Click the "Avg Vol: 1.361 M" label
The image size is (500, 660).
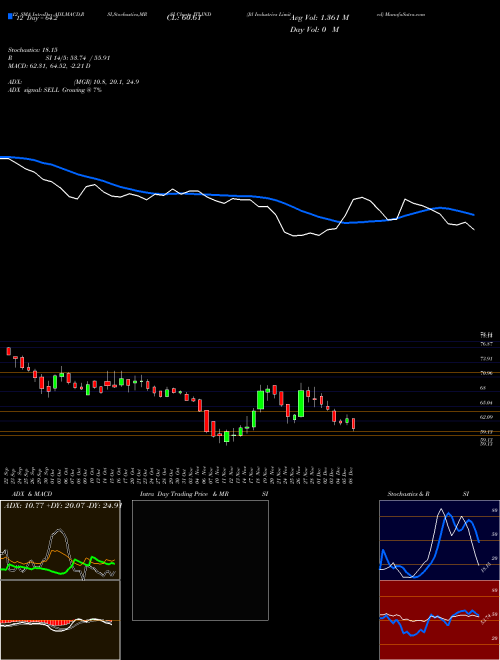pyautogui.click(x=319, y=18)
